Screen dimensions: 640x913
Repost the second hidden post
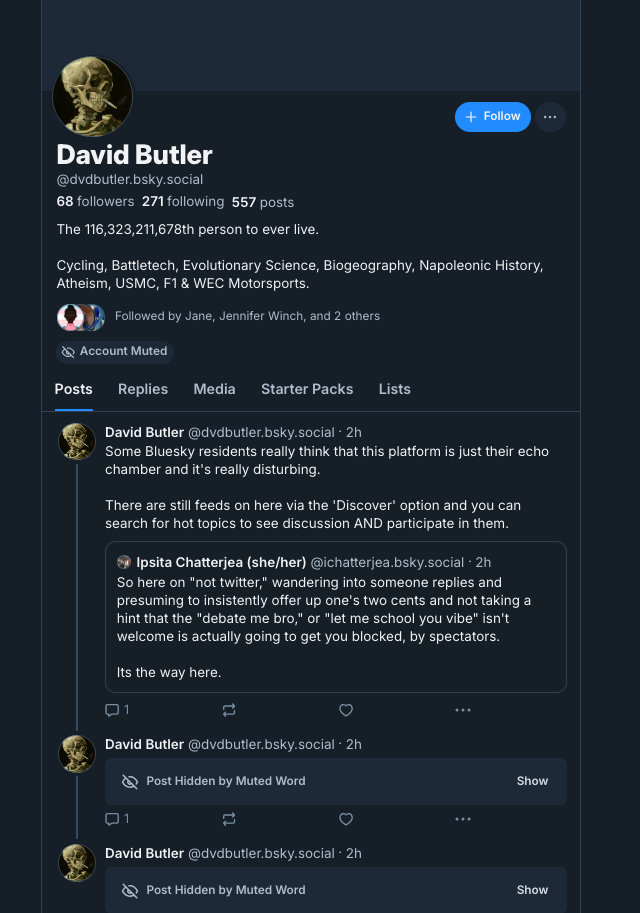(229, 819)
